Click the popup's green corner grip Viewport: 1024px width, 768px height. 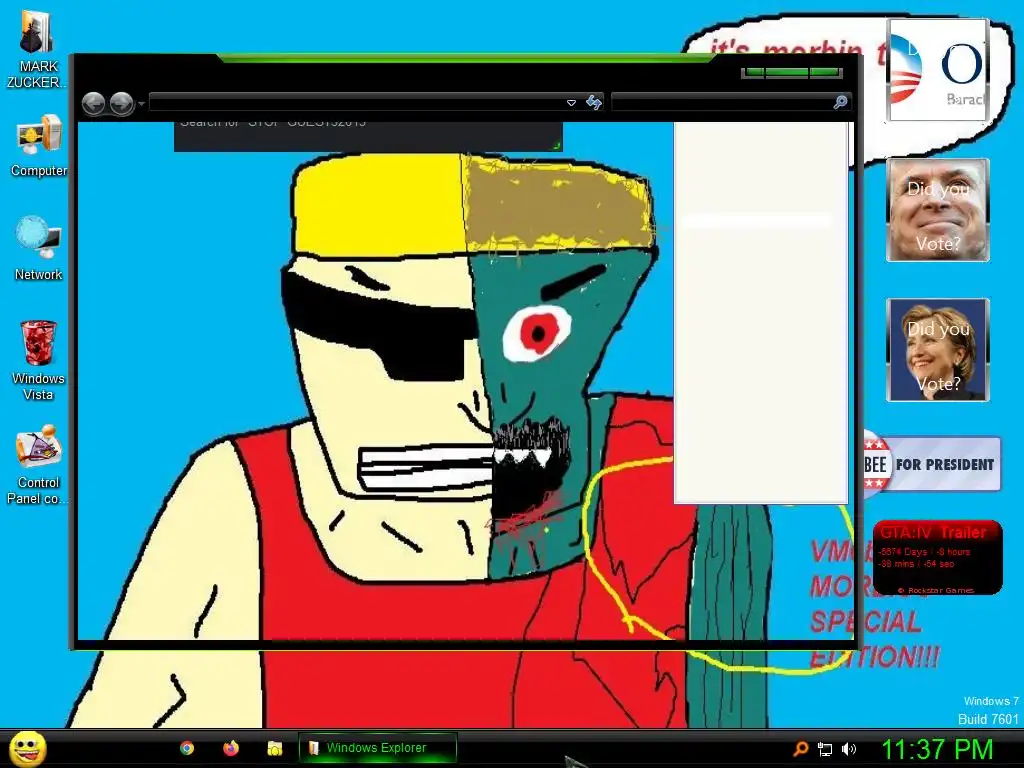pos(556,146)
